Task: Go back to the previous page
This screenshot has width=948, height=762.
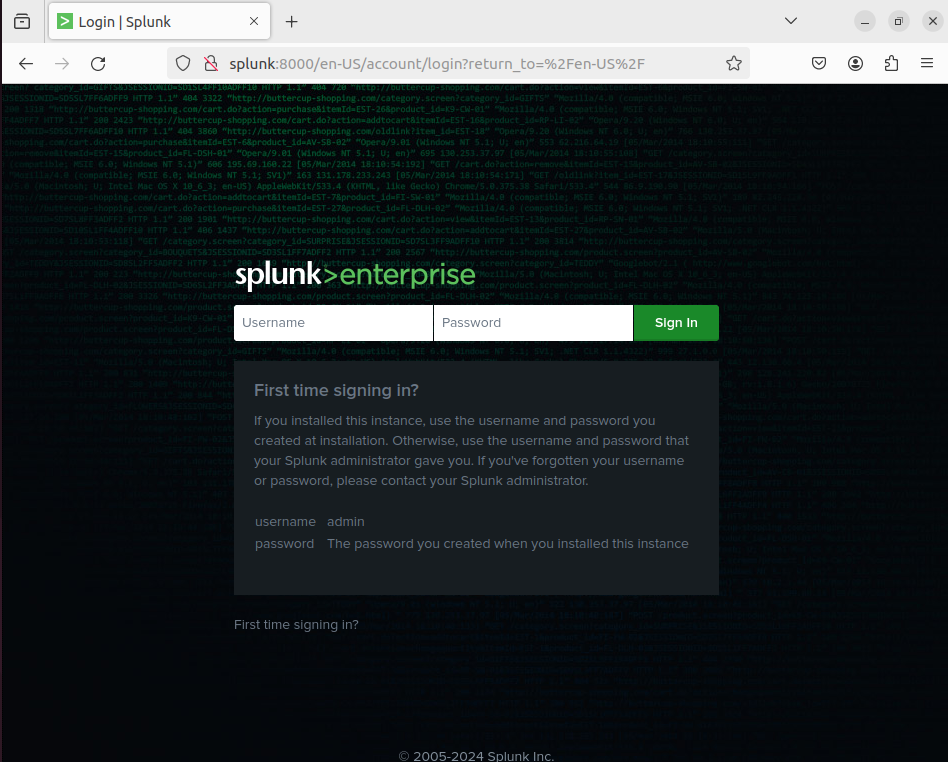Action: click(x=26, y=63)
